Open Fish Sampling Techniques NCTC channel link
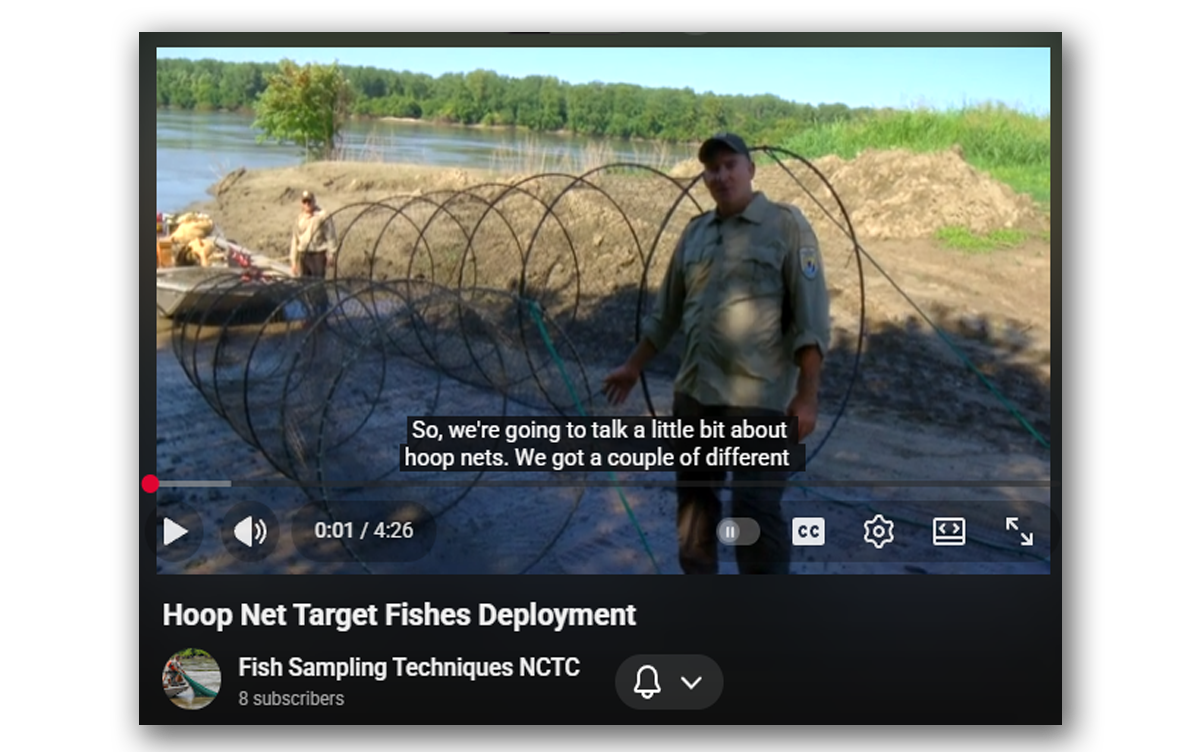 409,667
